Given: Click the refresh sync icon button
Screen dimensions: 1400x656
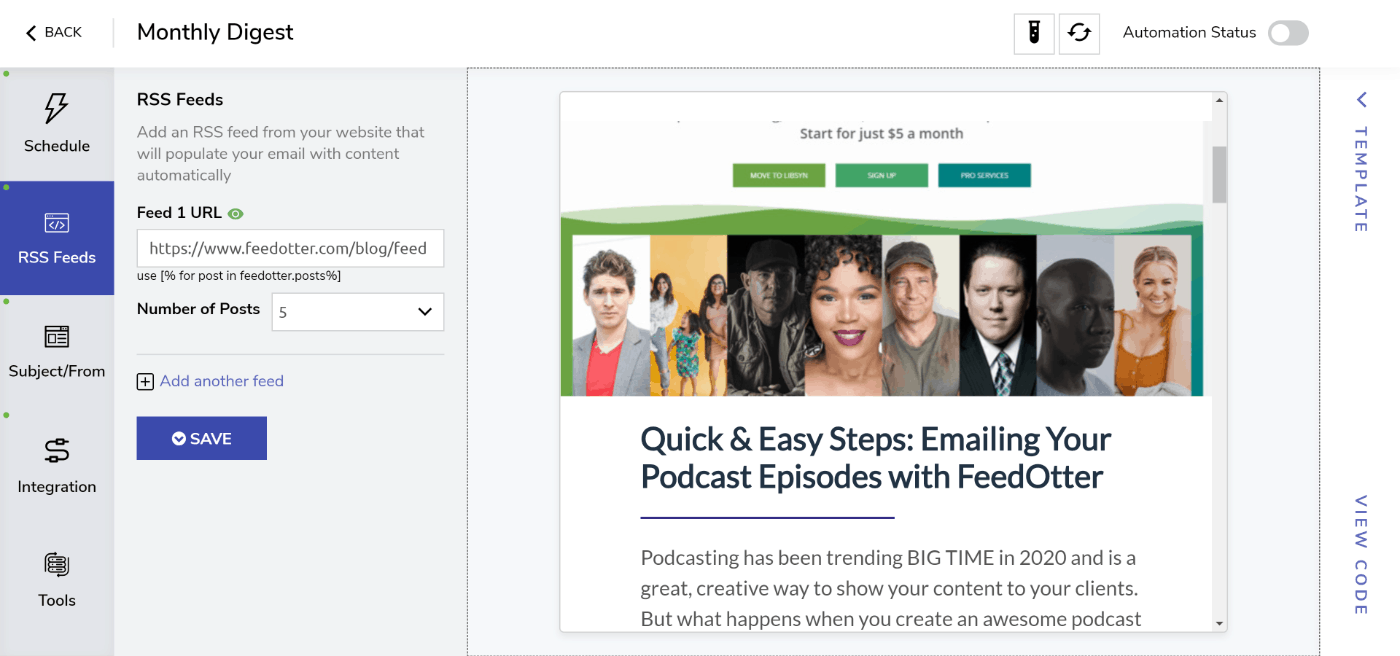Looking at the screenshot, I should pyautogui.click(x=1079, y=33).
